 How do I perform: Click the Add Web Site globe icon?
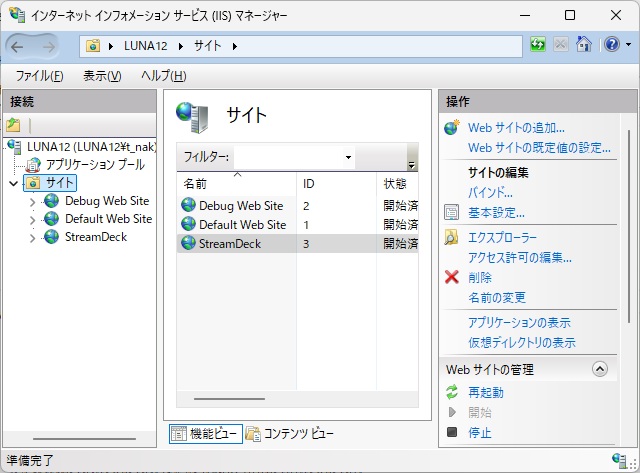click(451, 127)
